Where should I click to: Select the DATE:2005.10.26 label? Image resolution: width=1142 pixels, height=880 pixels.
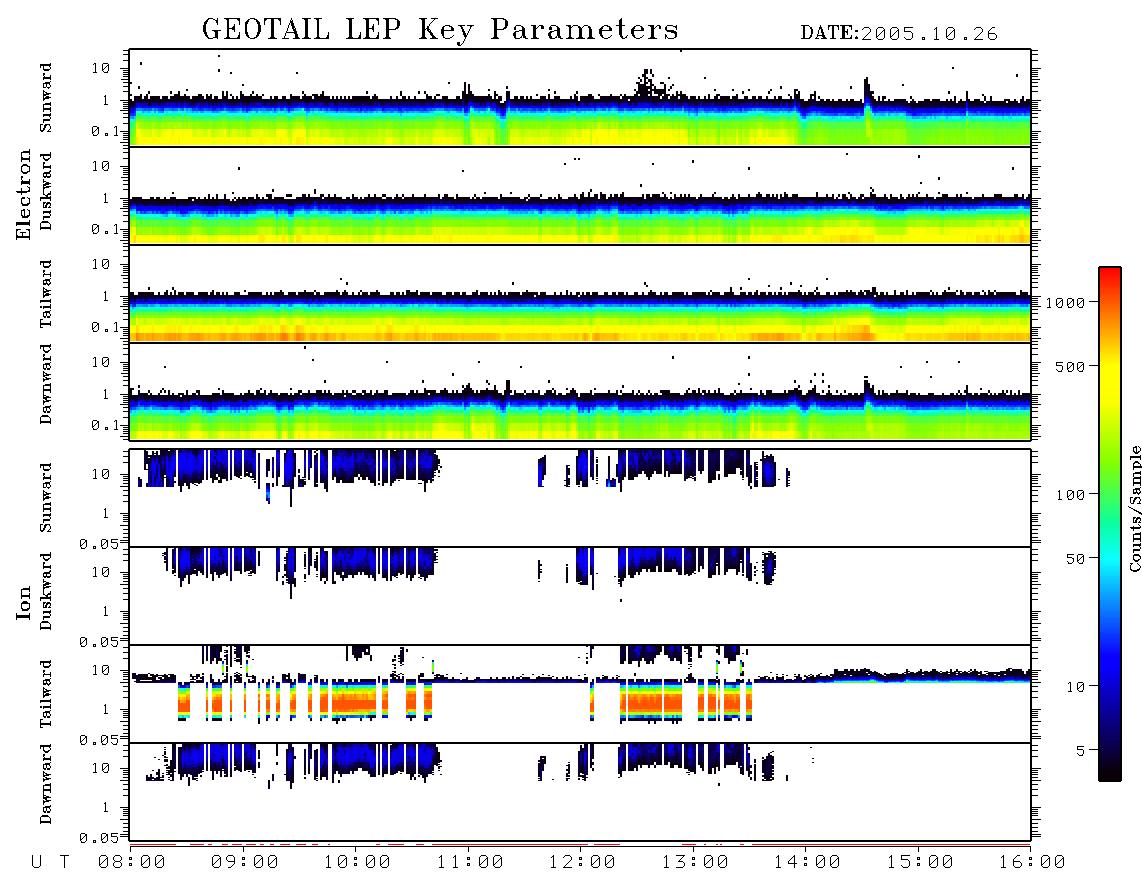coord(899,34)
